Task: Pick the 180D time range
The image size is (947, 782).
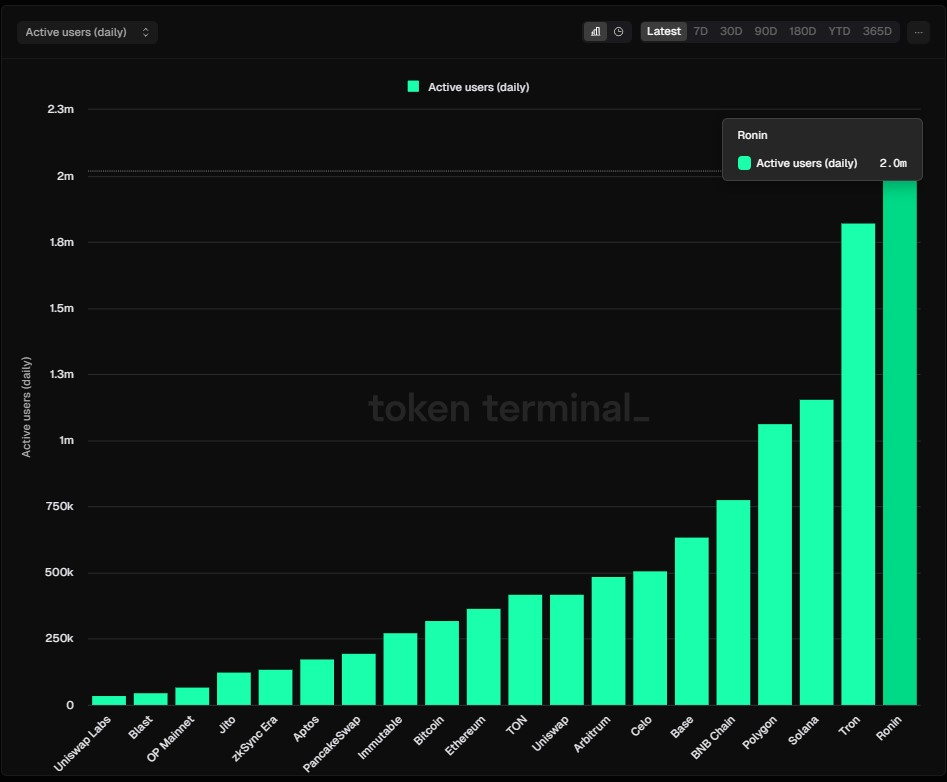Action: coord(802,32)
